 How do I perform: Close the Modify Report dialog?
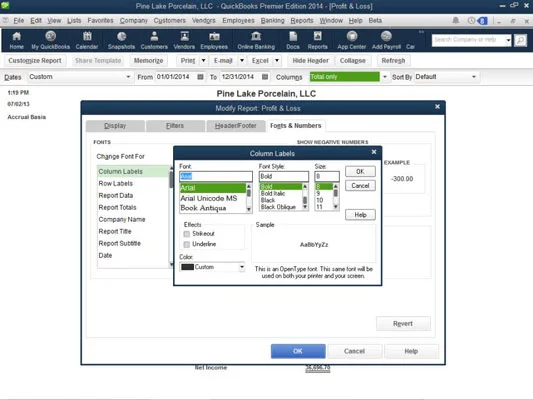coord(437,107)
